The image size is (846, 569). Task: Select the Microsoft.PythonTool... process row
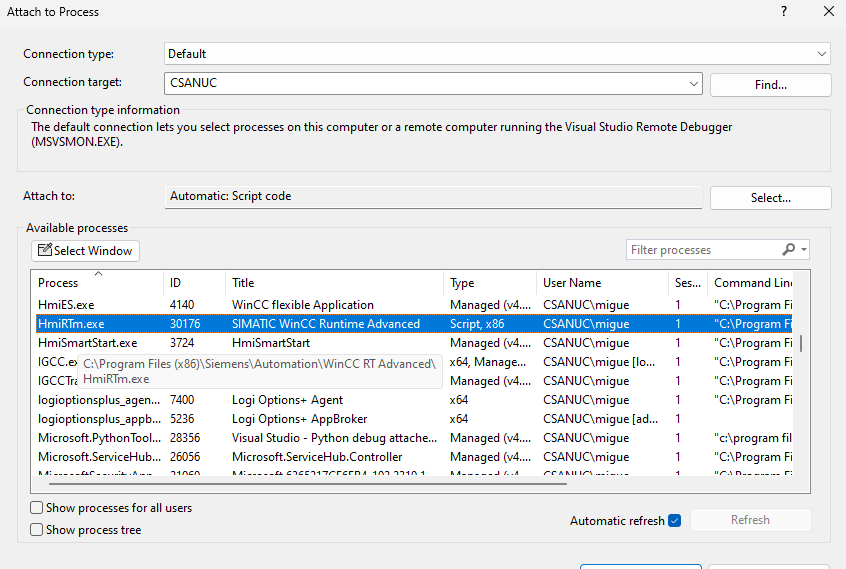tap(414, 438)
